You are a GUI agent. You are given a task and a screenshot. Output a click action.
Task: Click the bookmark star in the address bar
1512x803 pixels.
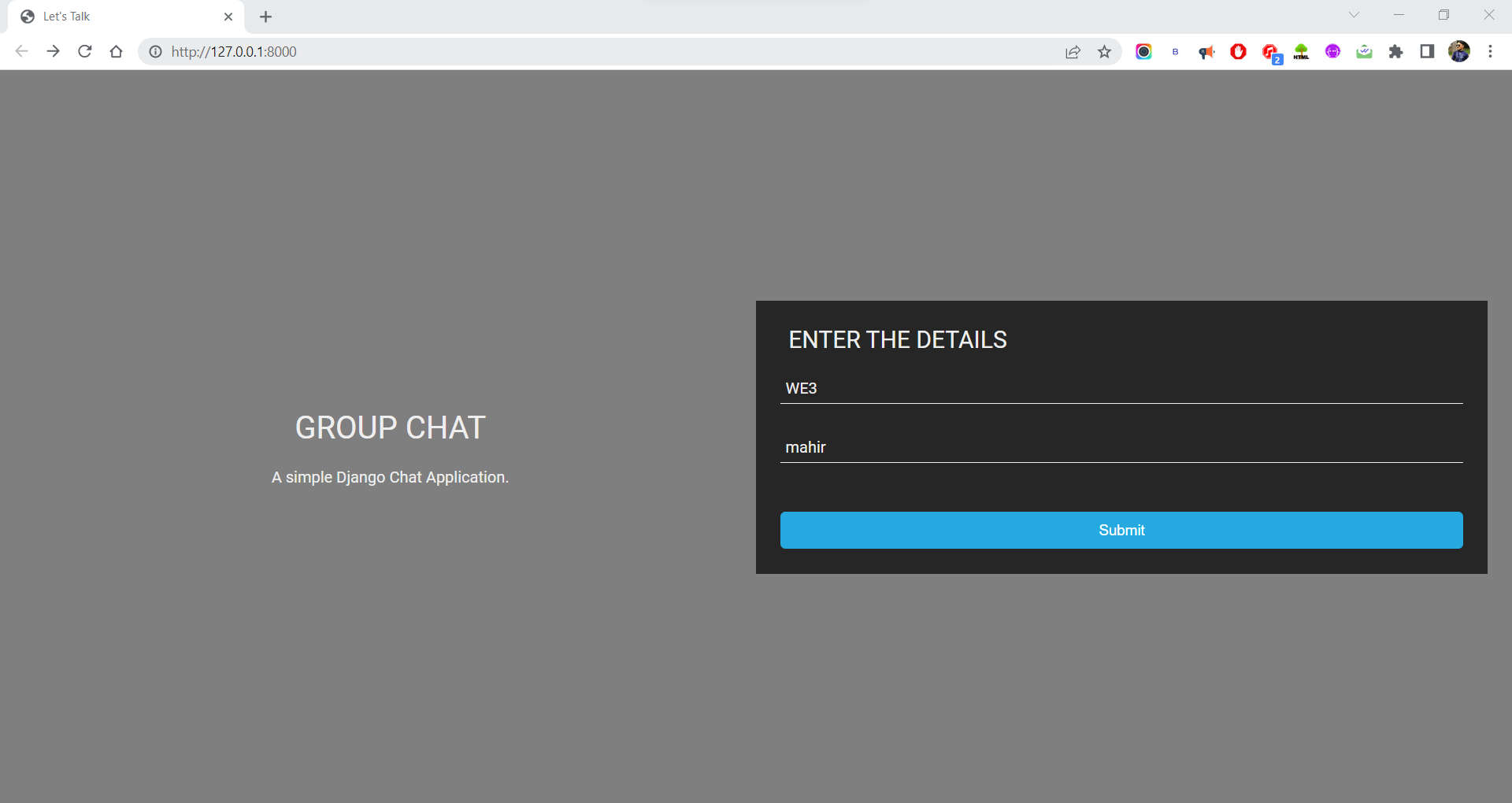[1105, 51]
